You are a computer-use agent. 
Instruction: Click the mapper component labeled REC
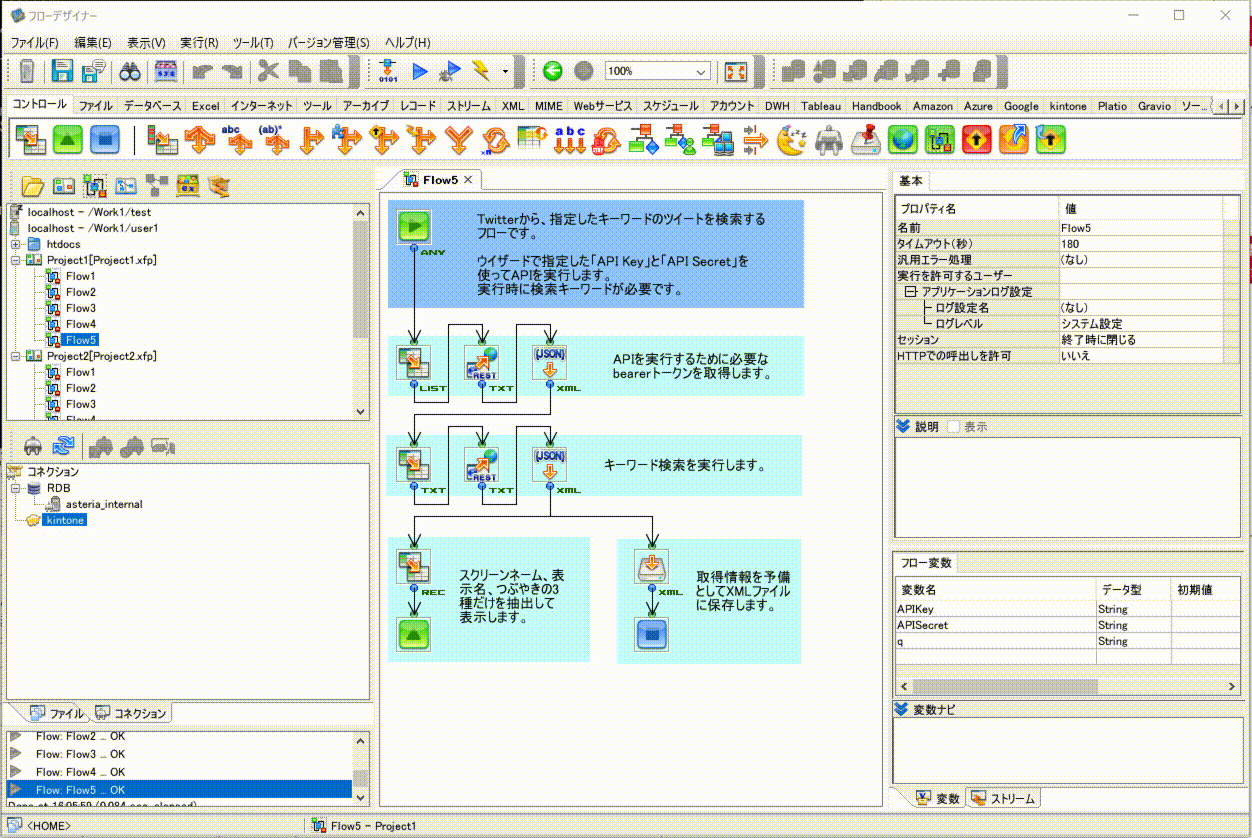[413, 568]
